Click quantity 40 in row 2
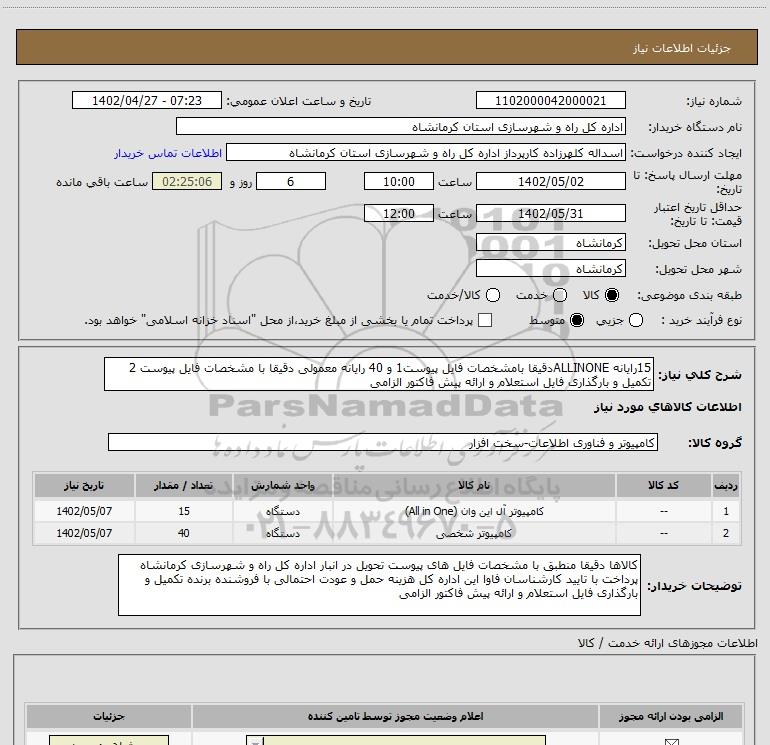 pos(184,533)
